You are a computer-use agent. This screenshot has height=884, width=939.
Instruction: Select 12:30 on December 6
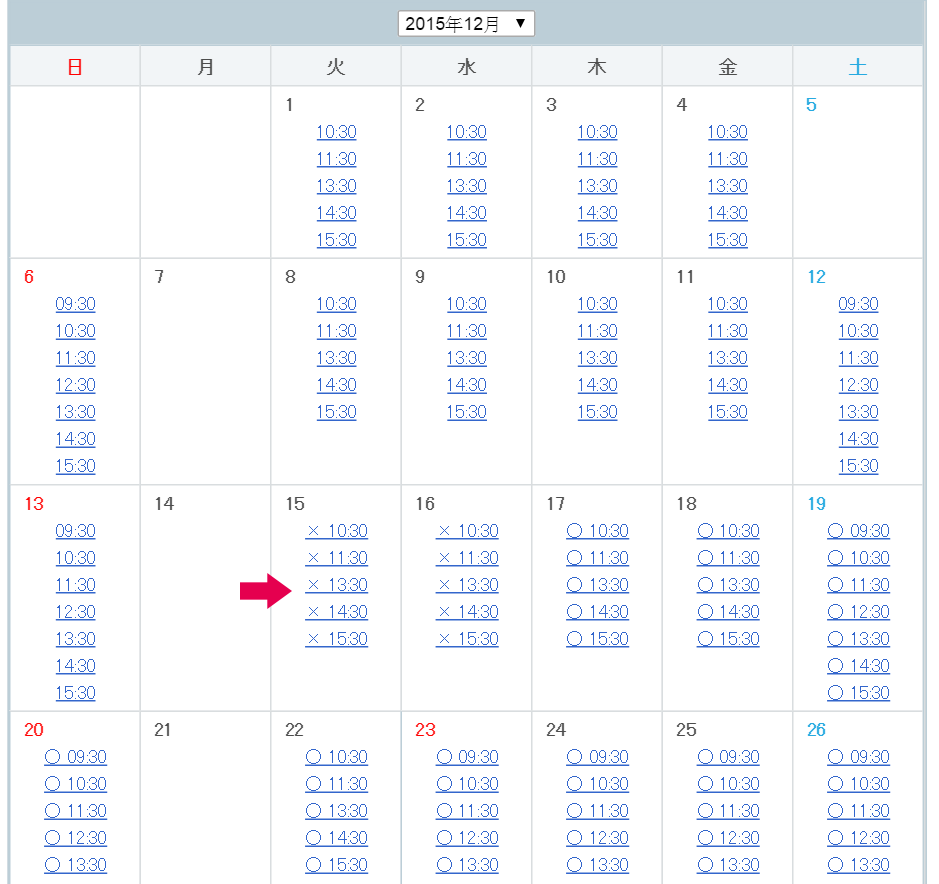coord(75,385)
